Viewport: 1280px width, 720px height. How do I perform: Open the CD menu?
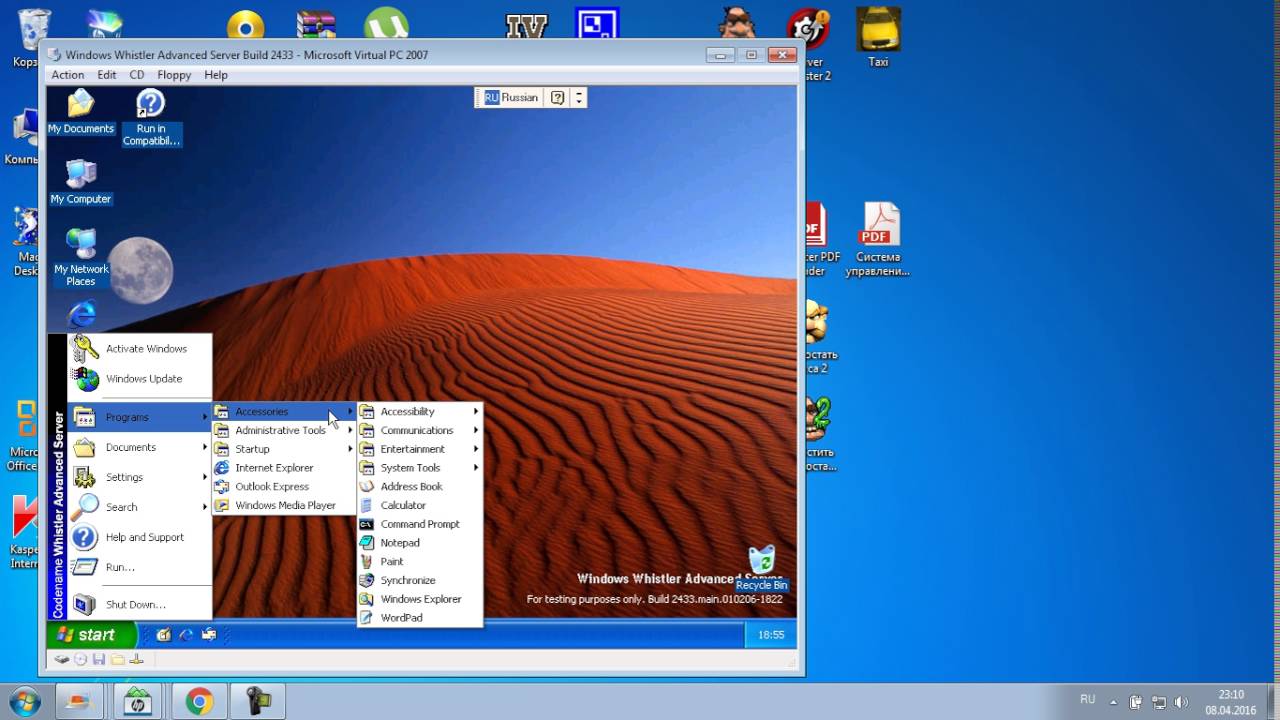[137, 75]
